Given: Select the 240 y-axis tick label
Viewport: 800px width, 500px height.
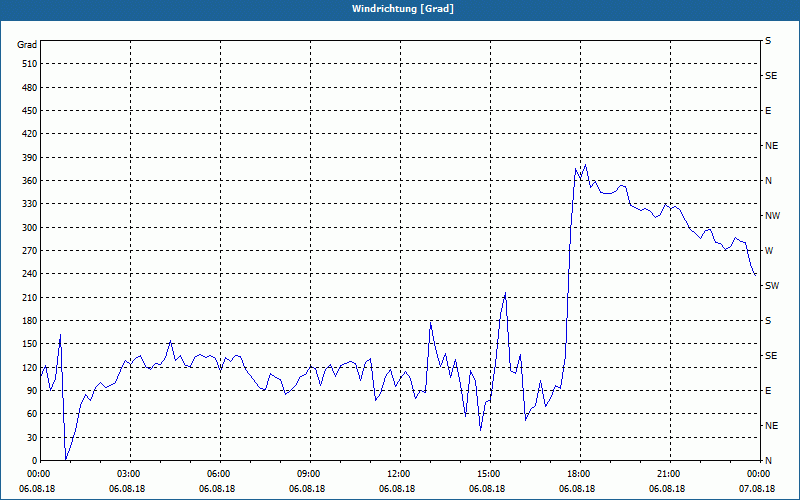Looking at the screenshot, I should (30, 274).
